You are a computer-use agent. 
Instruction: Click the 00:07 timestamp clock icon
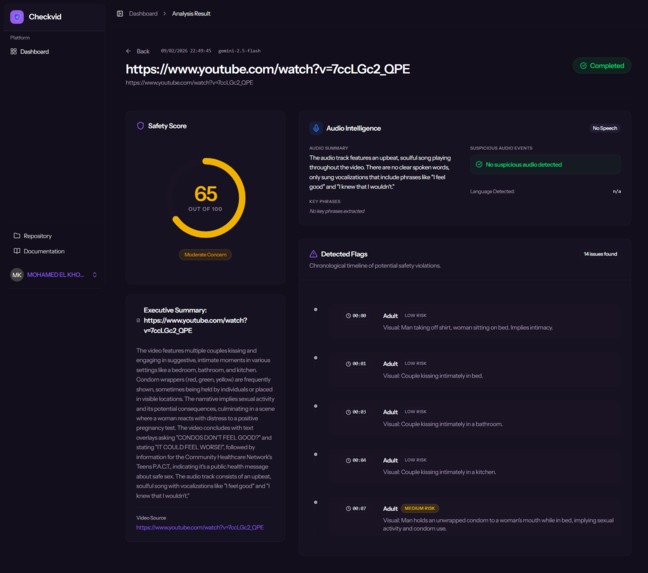(x=348, y=509)
